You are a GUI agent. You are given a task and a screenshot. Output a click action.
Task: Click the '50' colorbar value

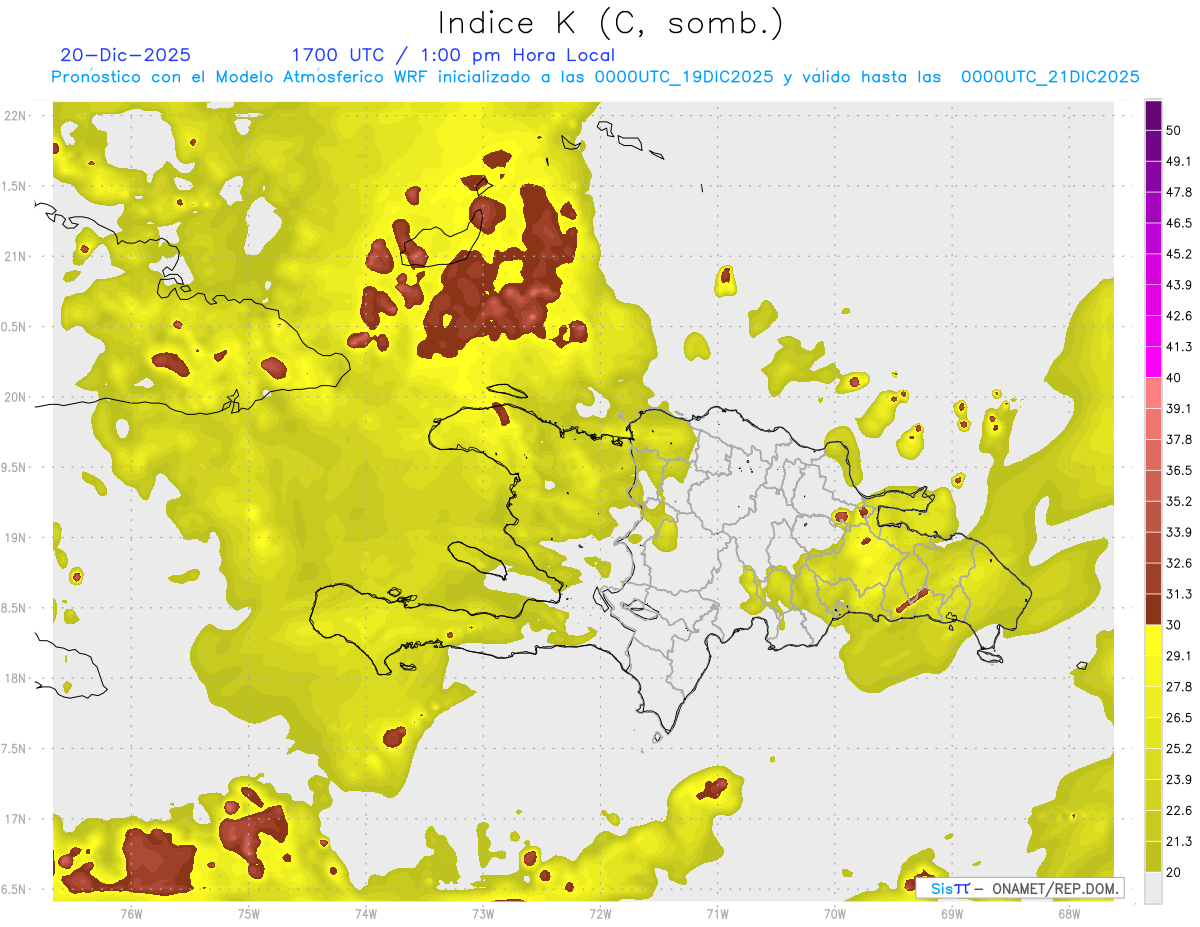click(1174, 130)
